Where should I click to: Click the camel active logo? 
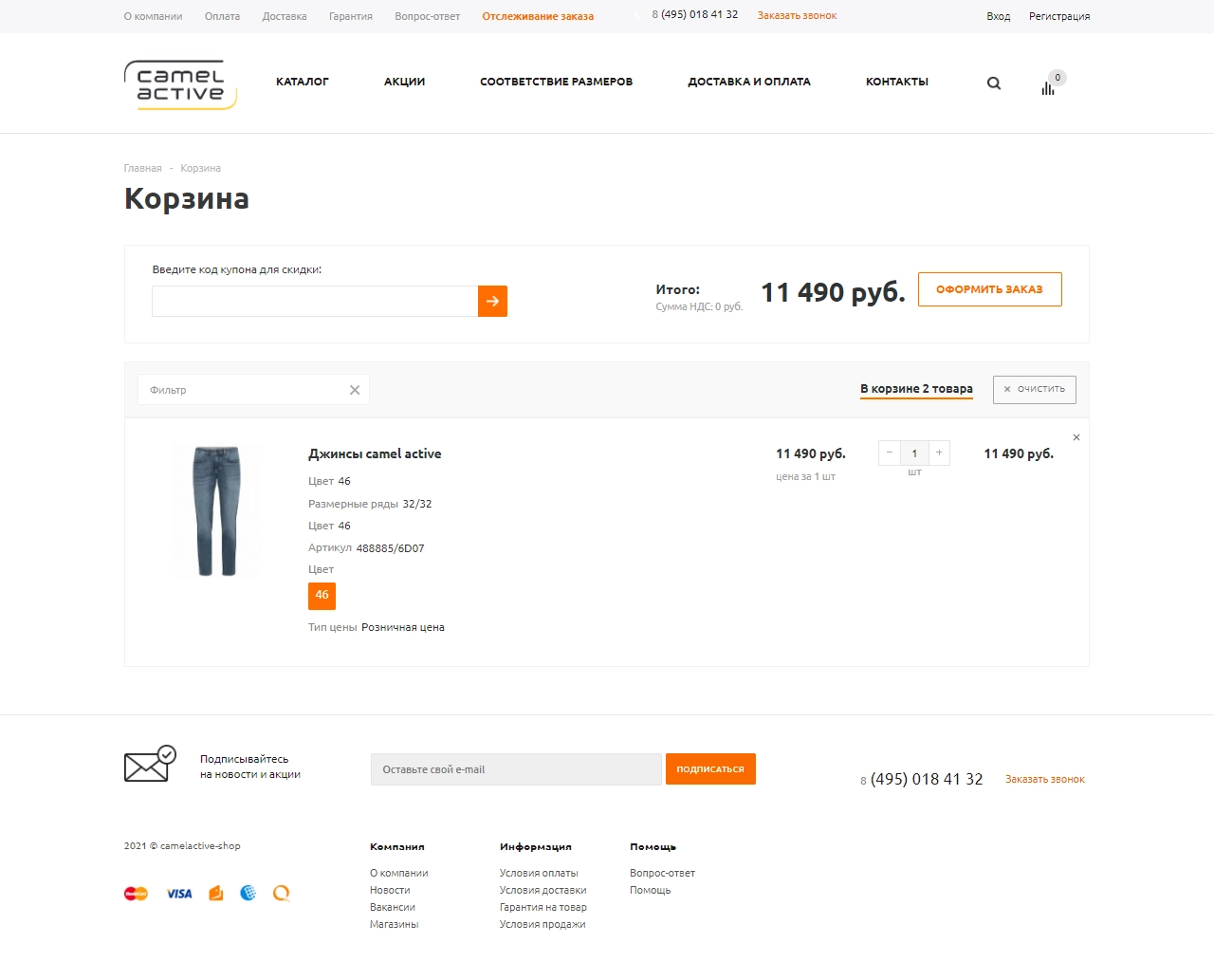180,84
